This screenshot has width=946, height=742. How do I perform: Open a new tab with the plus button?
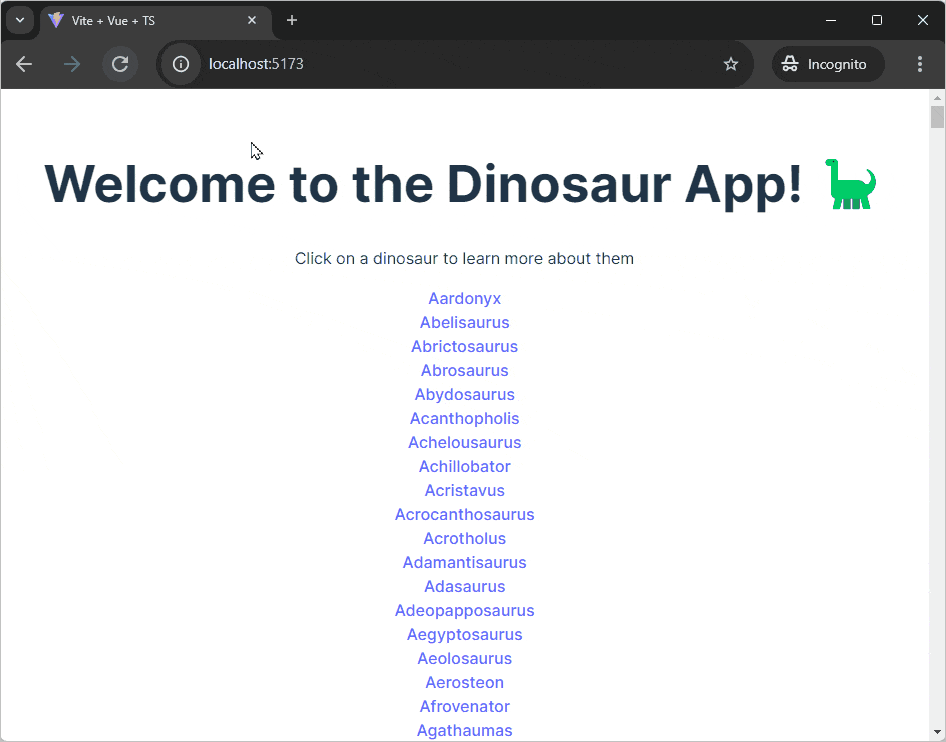[291, 20]
